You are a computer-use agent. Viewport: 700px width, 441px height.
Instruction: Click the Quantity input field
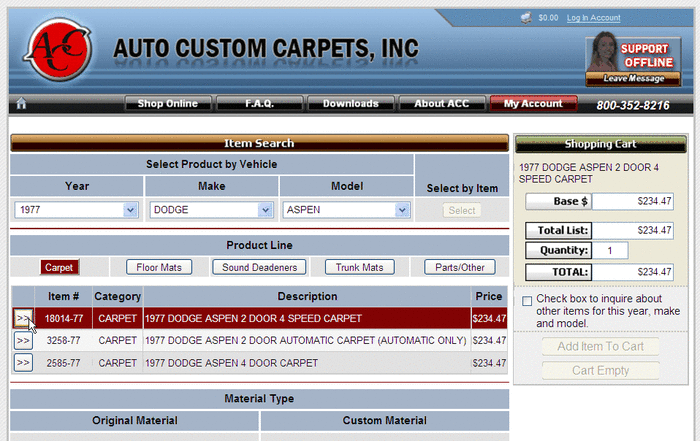click(x=610, y=250)
